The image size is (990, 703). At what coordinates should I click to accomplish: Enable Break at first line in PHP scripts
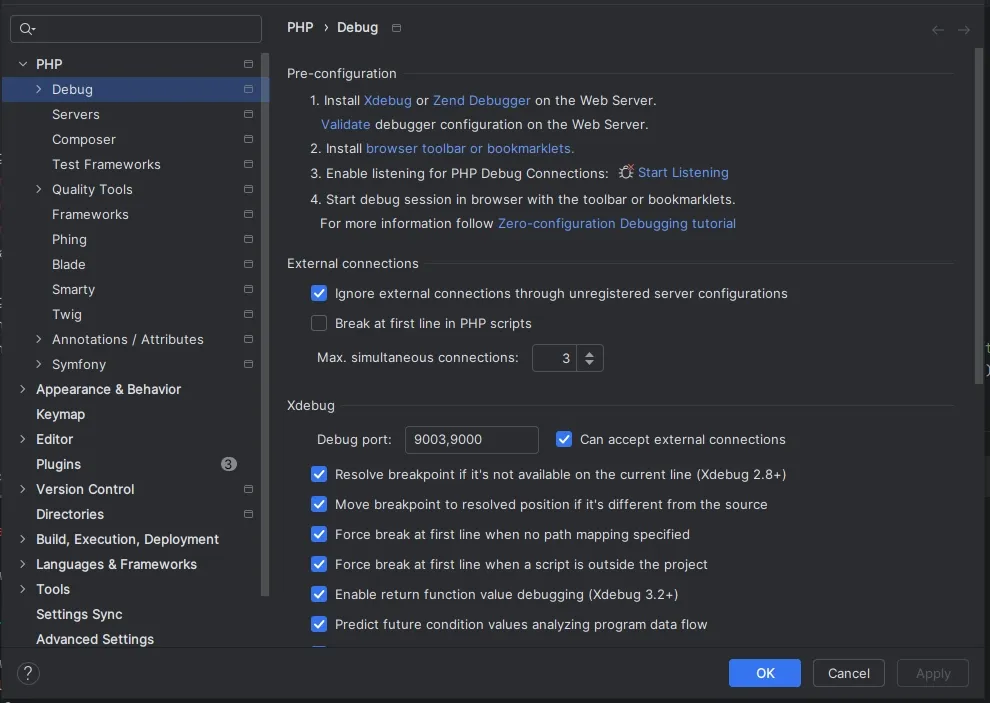[319, 323]
